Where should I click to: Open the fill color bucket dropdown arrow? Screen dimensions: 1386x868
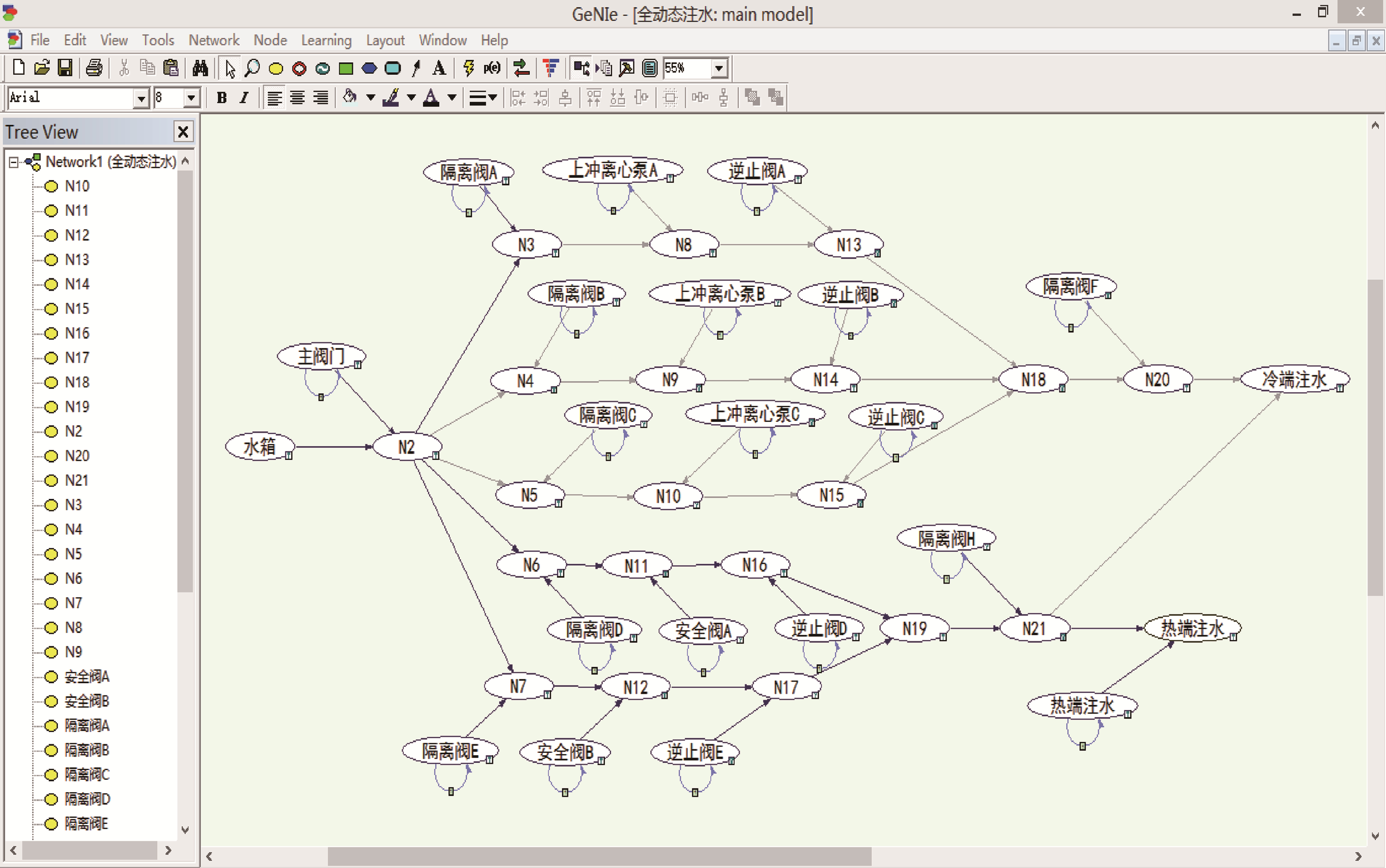pos(371,98)
